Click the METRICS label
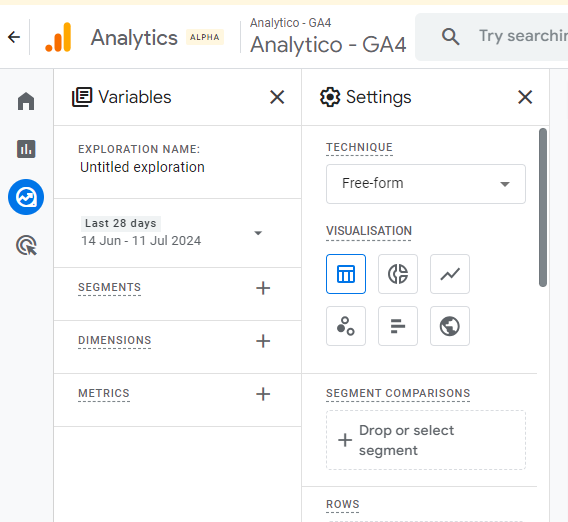This screenshot has height=522, width=568. (x=104, y=393)
